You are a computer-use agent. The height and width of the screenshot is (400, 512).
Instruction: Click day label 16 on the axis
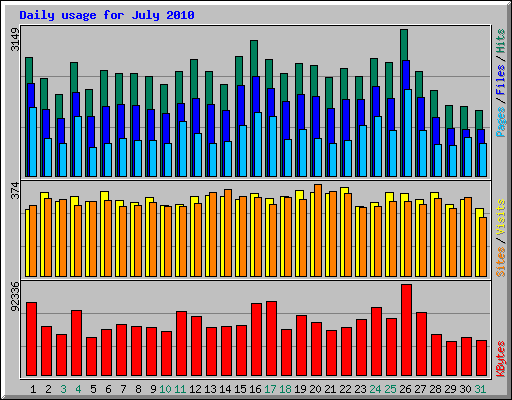pyautogui.click(x=255, y=389)
